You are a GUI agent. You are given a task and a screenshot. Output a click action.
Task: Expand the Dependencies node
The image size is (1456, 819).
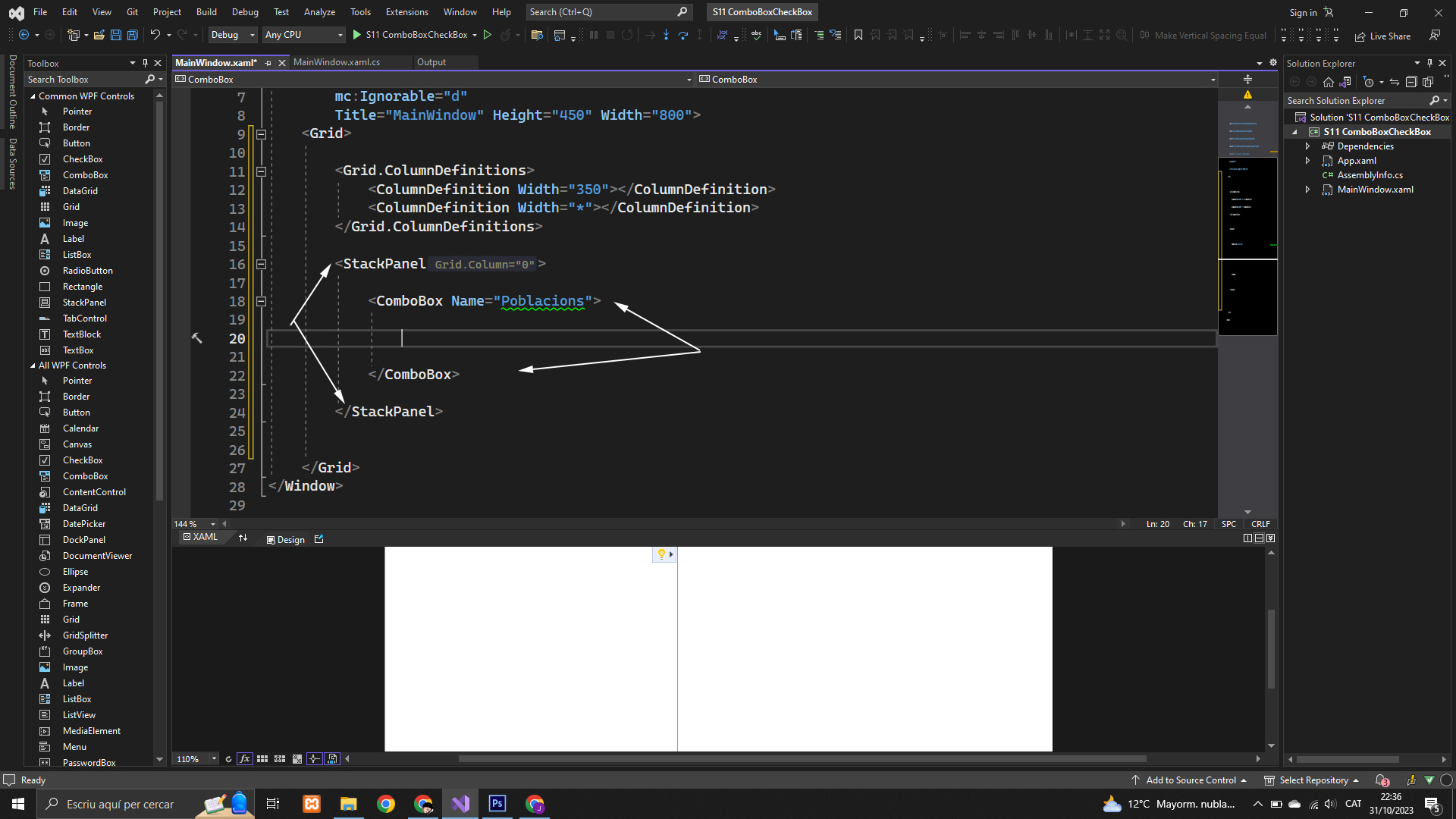[x=1307, y=146]
